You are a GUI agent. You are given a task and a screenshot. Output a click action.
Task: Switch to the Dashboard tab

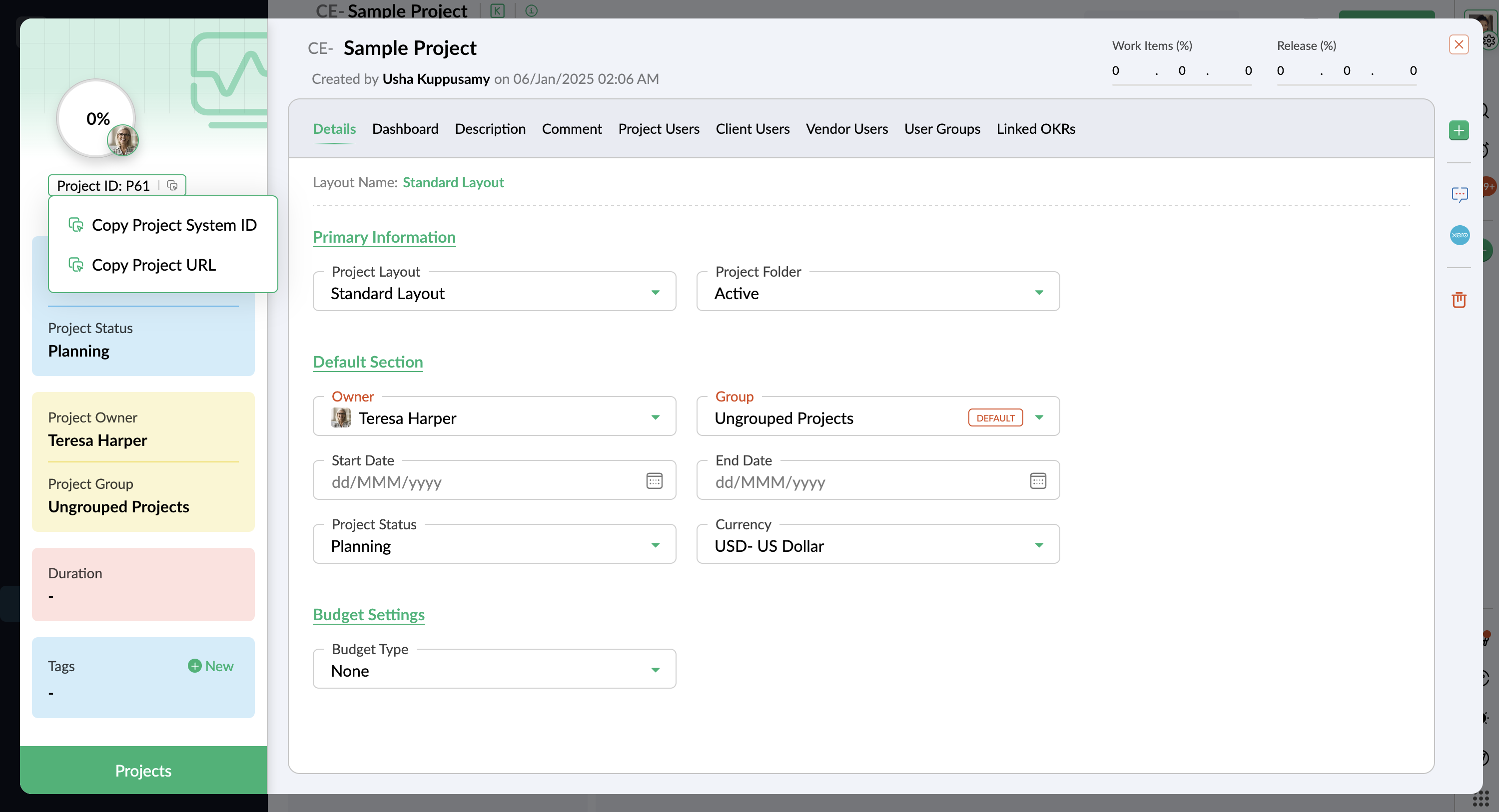(405, 129)
